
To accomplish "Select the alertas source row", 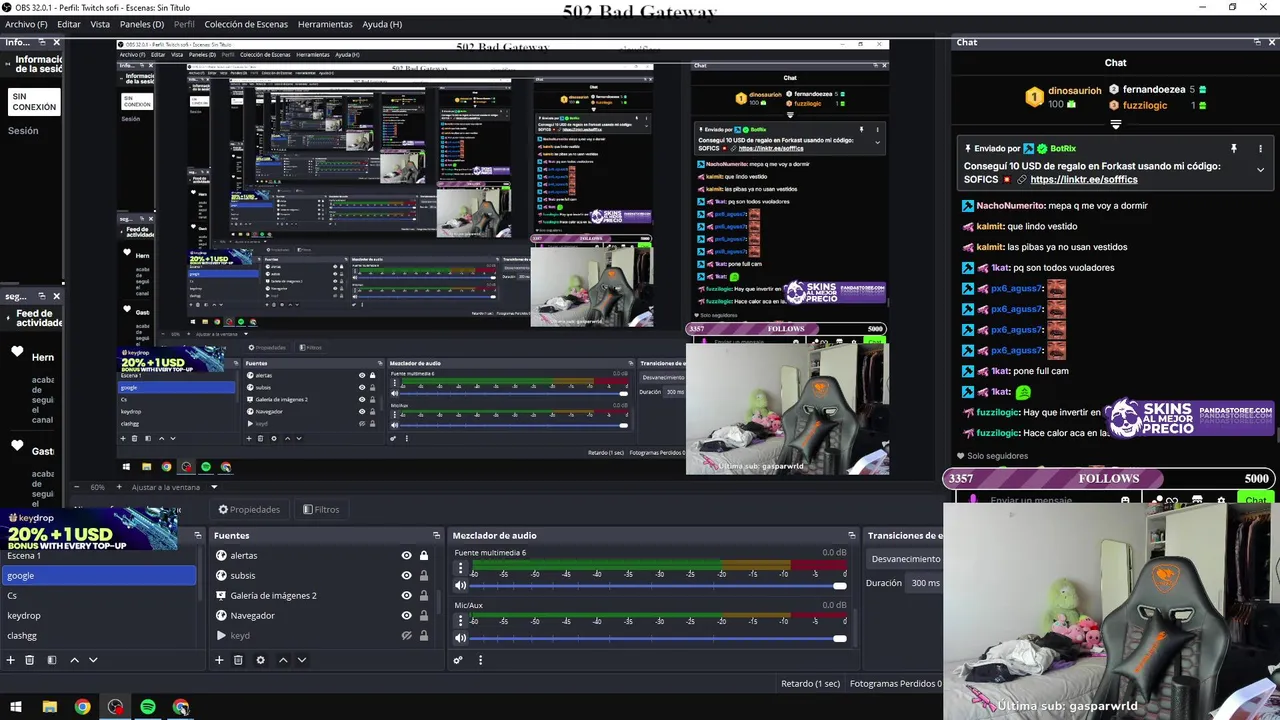I will pos(323,555).
